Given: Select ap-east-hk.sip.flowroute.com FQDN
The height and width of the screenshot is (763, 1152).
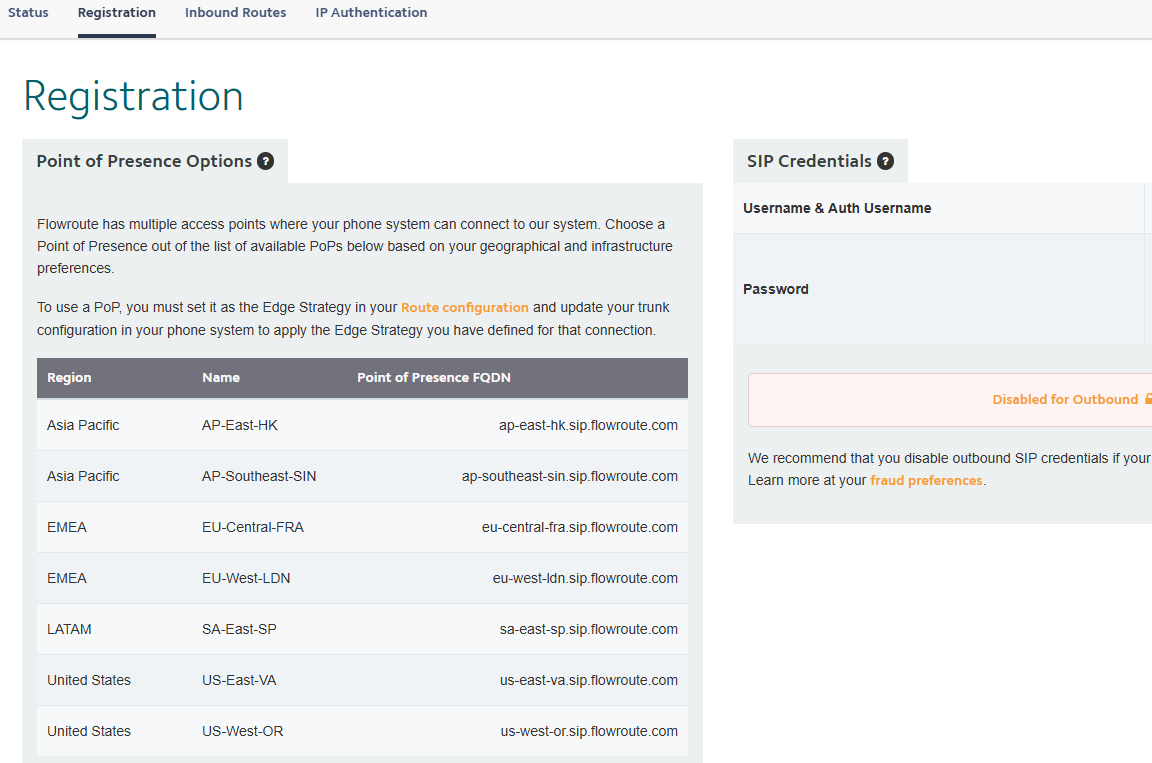Looking at the screenshot, I should click(x=588, y=425).
